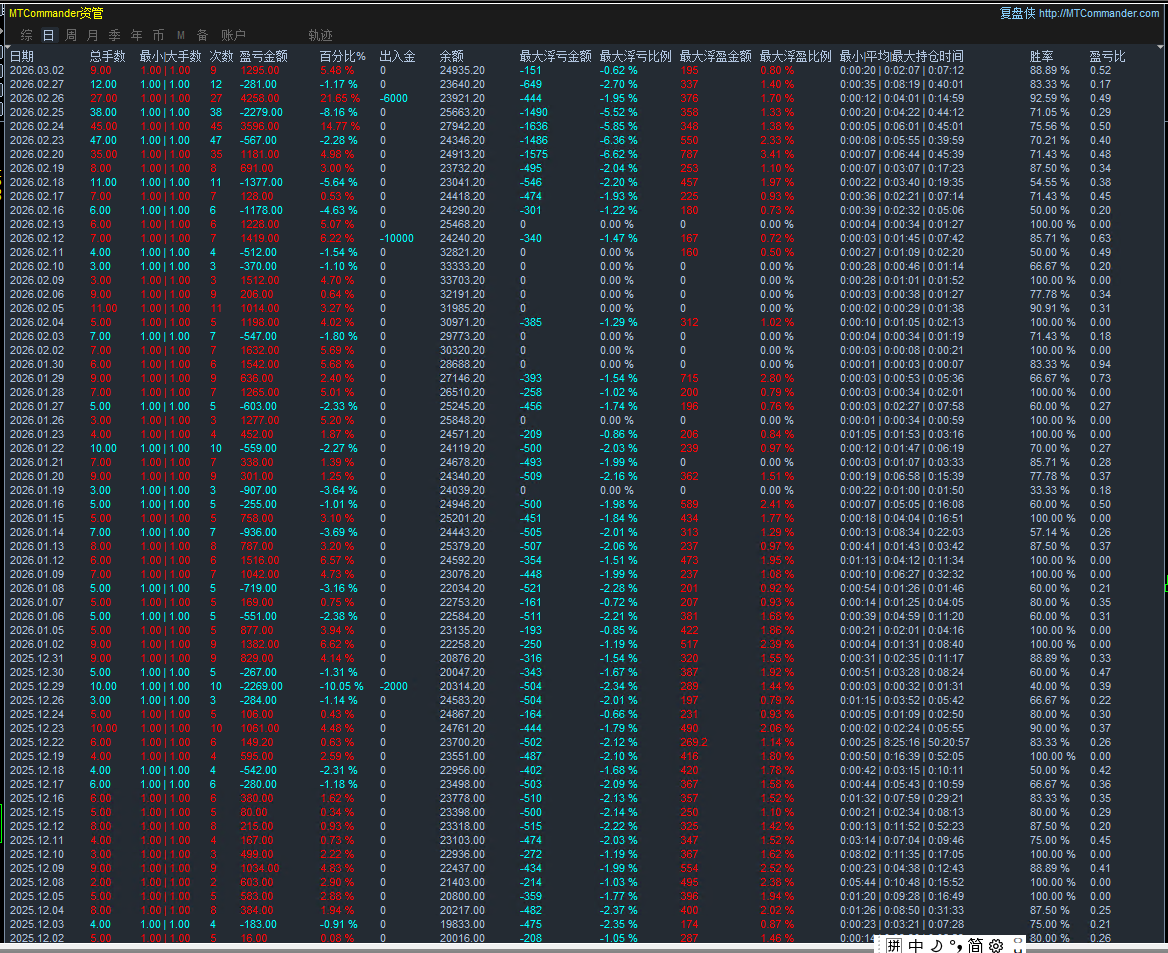
Task: Click balance 27942.20
Action: click(462, 127)
